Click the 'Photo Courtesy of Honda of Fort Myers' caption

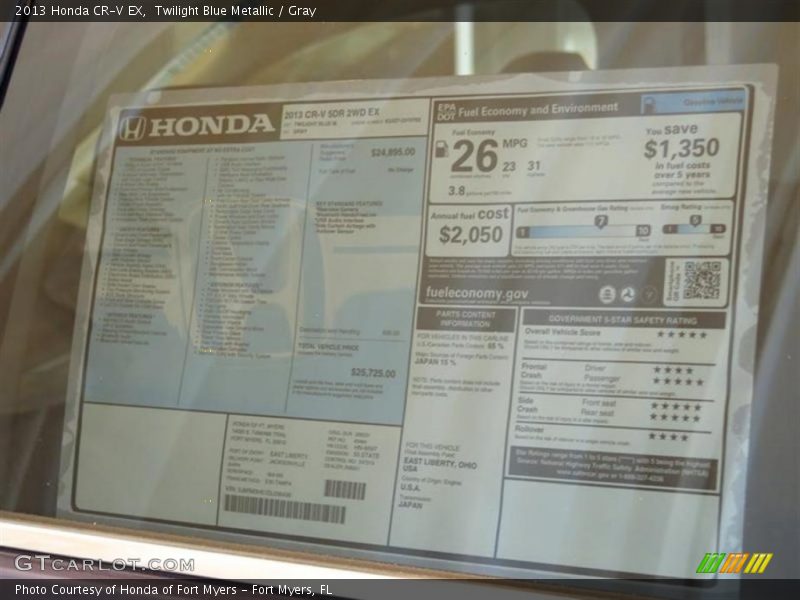pyautogui.click(x=126, y=590)
